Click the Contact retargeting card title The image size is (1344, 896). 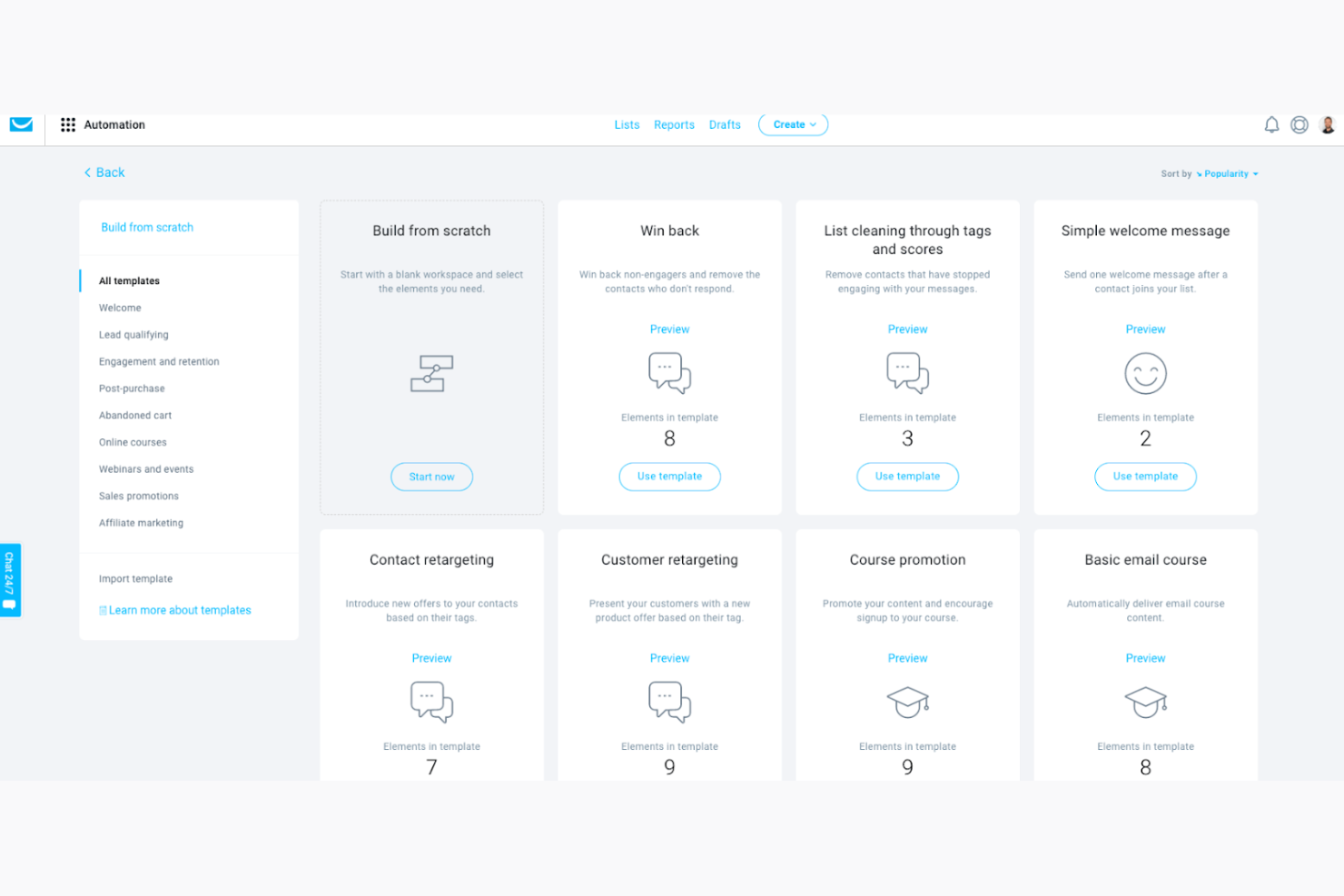pyautogui.click(x=432, y=560)
